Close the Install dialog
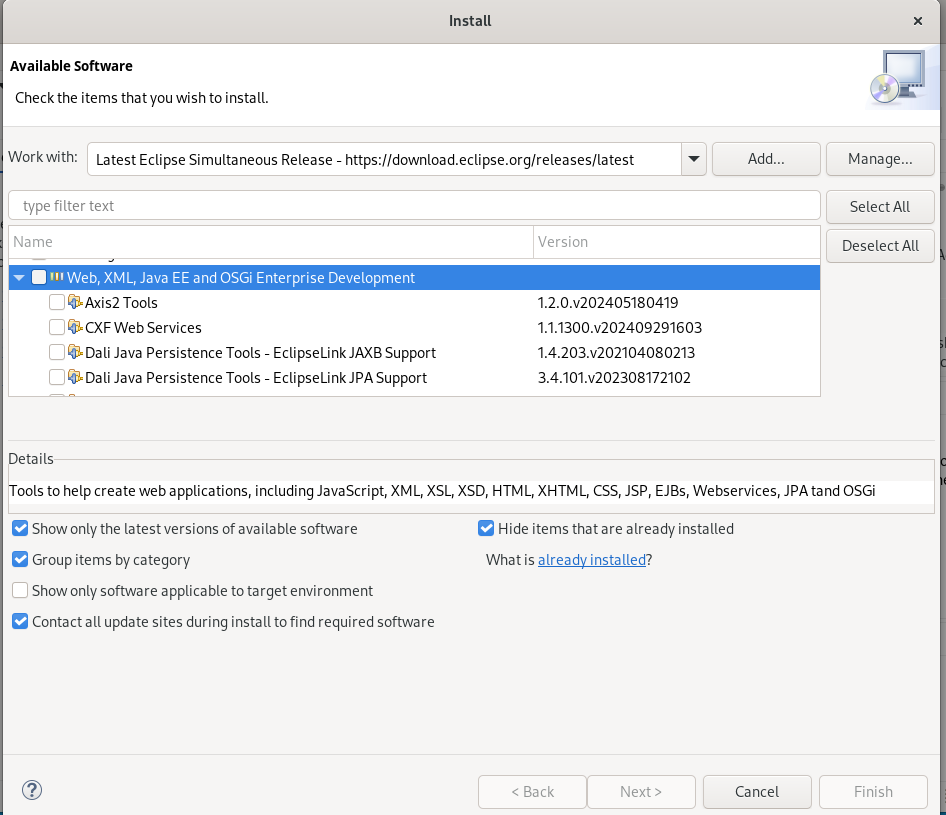The image size is (946, 815). [918, 21]
